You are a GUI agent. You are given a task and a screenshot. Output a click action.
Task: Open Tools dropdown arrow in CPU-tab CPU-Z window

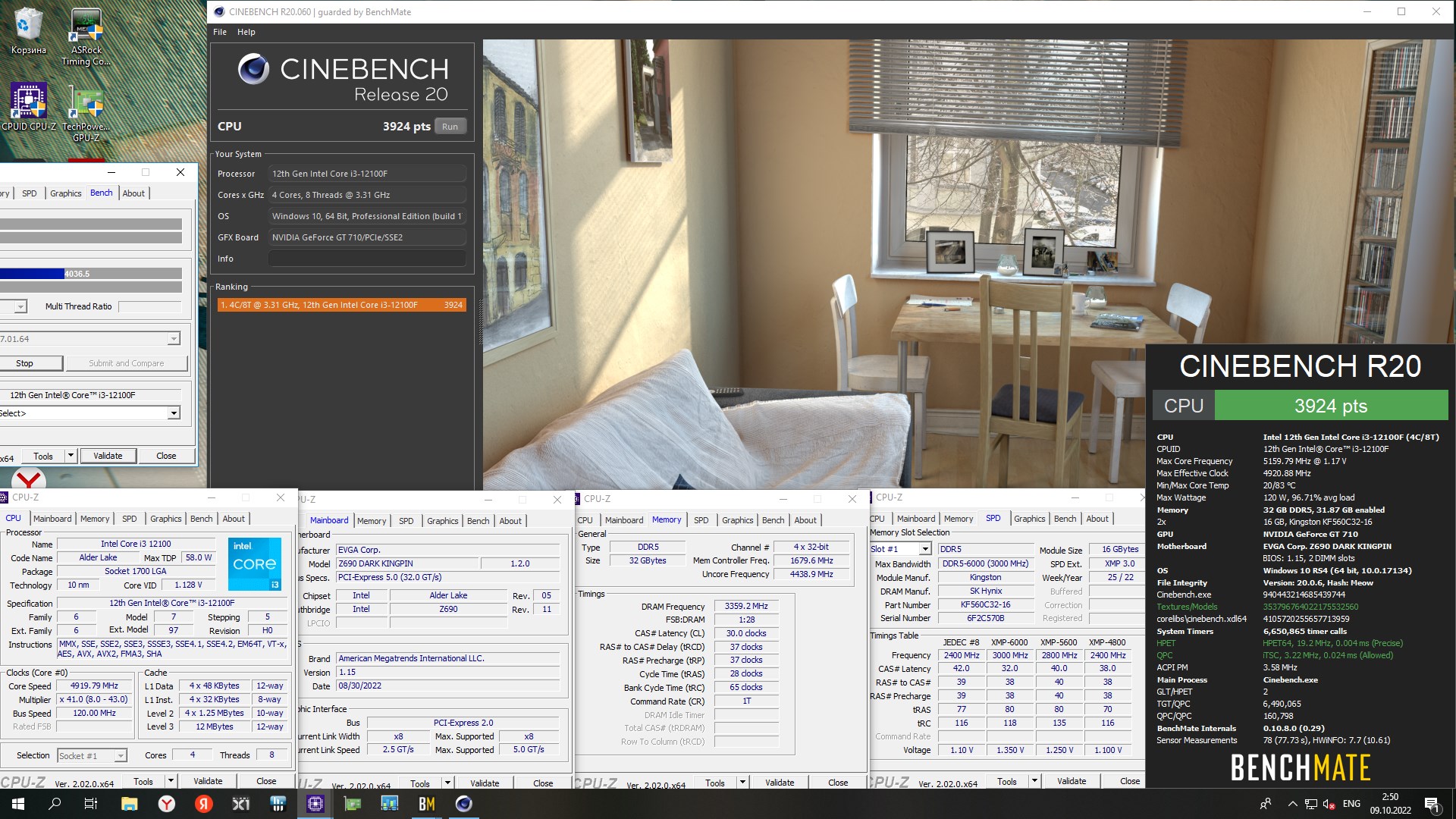point(171,781)
